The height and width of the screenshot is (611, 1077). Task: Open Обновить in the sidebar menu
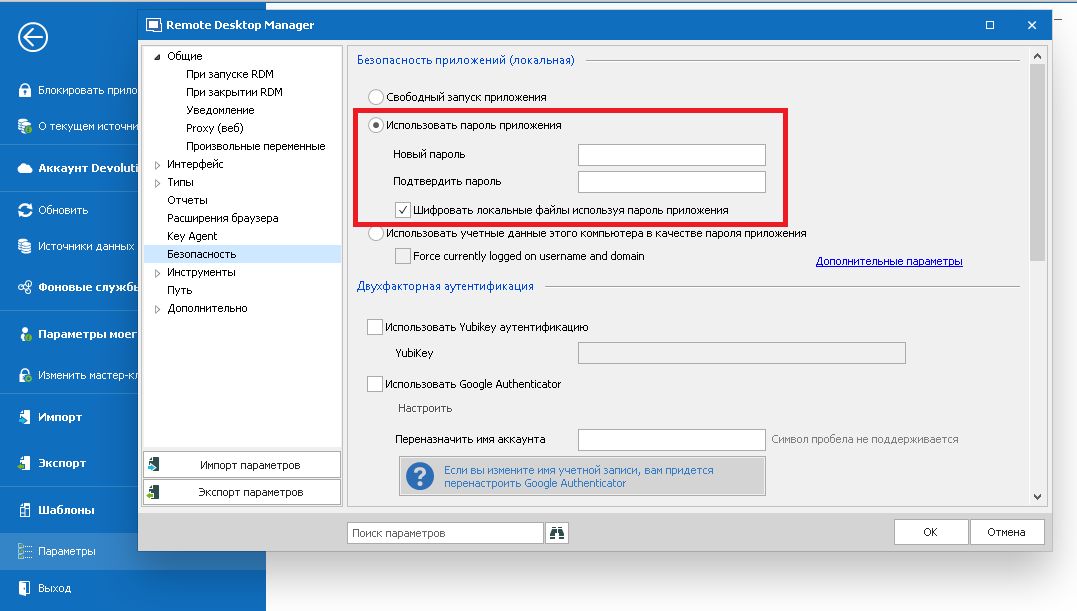63,210
